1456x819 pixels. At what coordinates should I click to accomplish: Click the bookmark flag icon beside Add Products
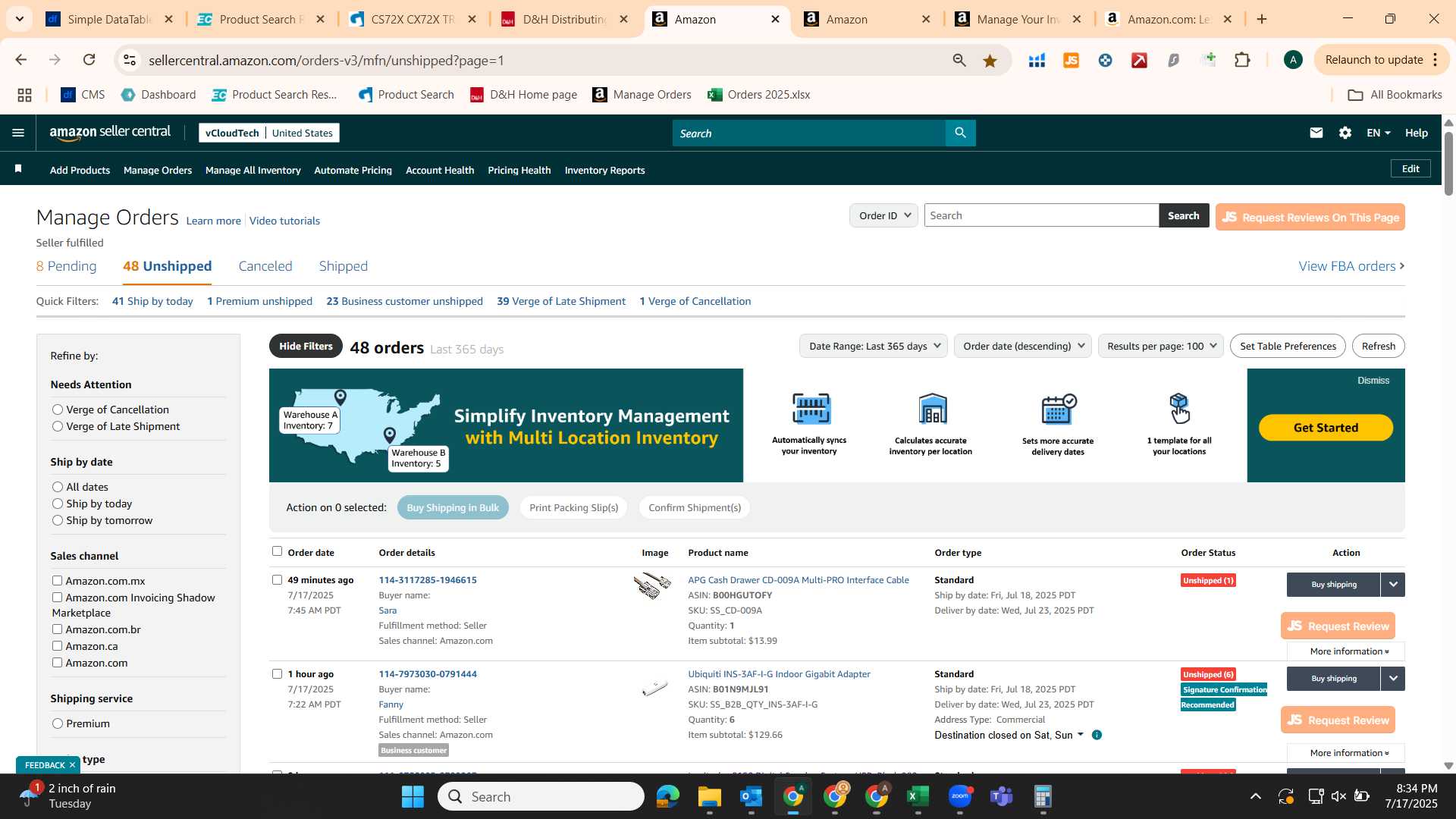point(18,169)
